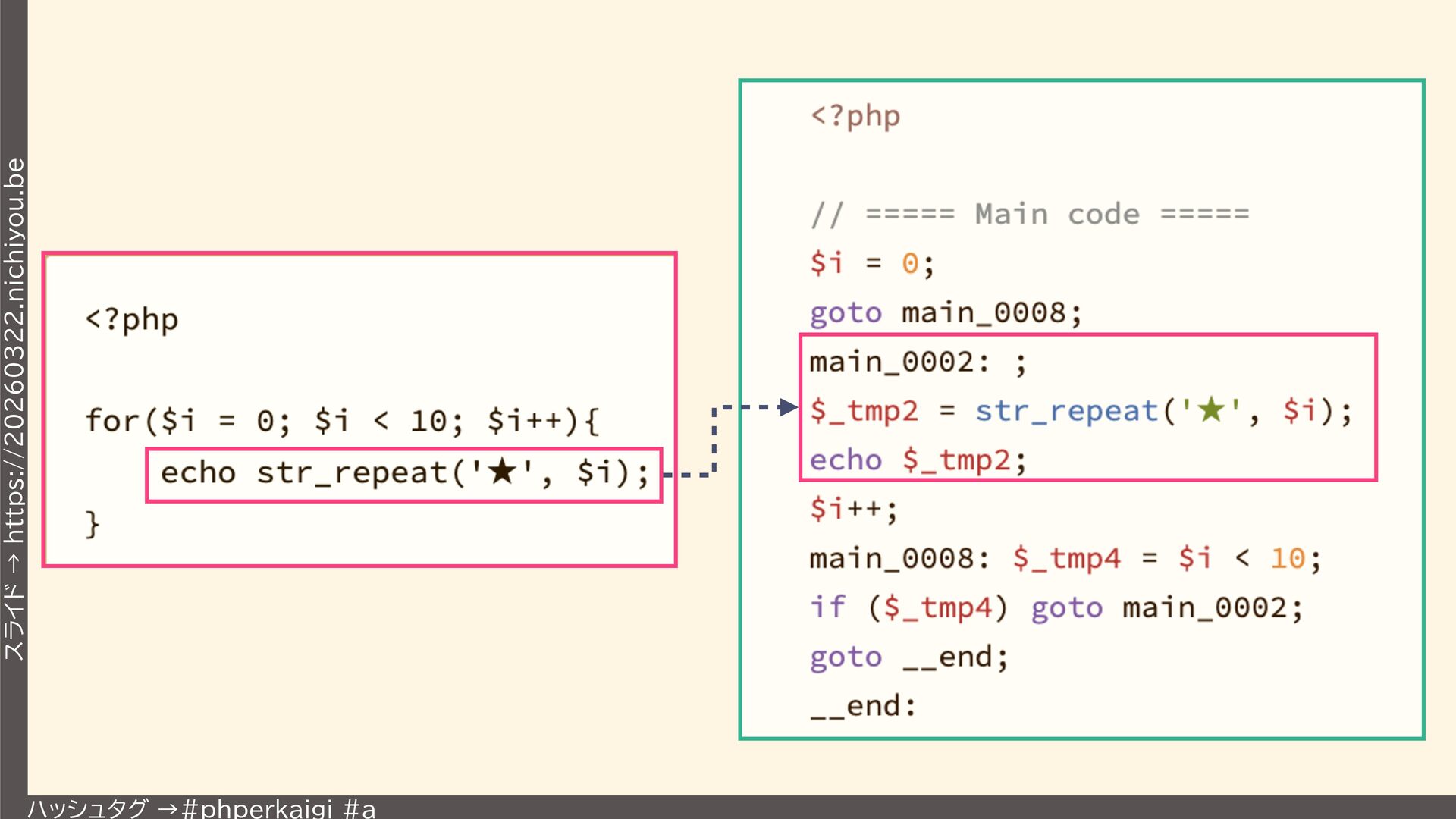Click the star in the left echo str_repeat

[502, 472]
